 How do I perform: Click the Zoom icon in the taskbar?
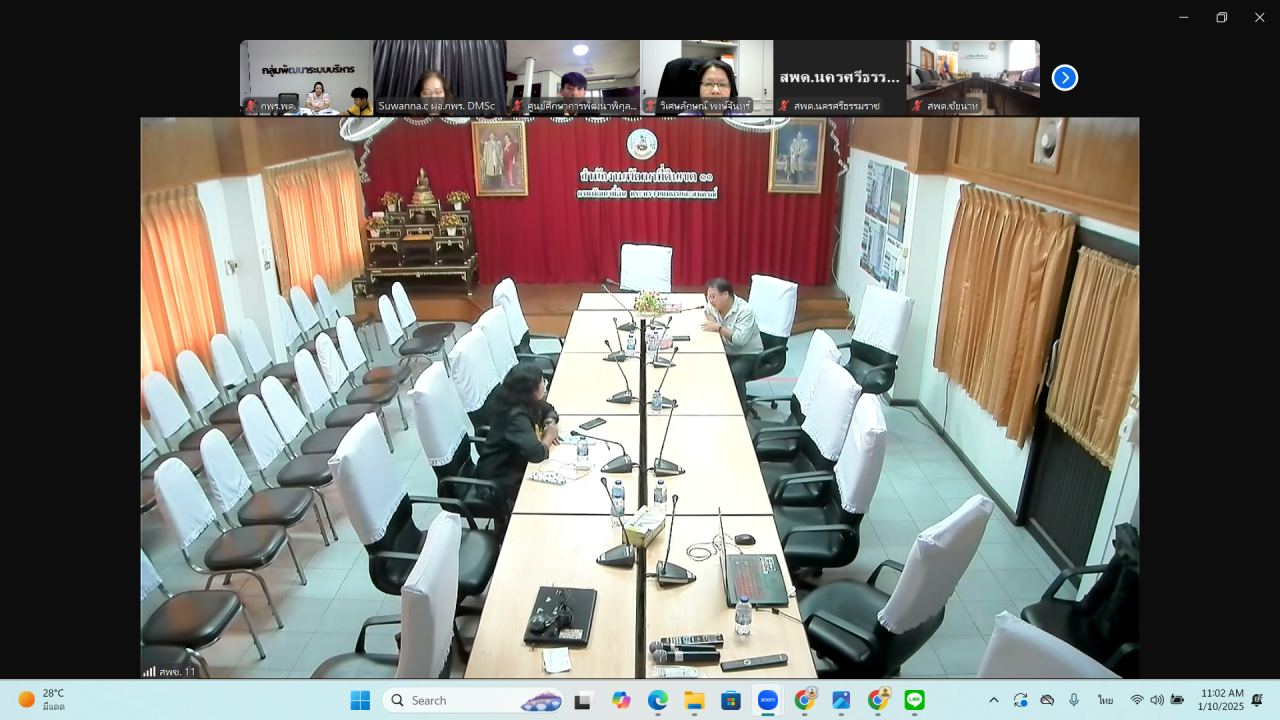(x=768, y=700)
